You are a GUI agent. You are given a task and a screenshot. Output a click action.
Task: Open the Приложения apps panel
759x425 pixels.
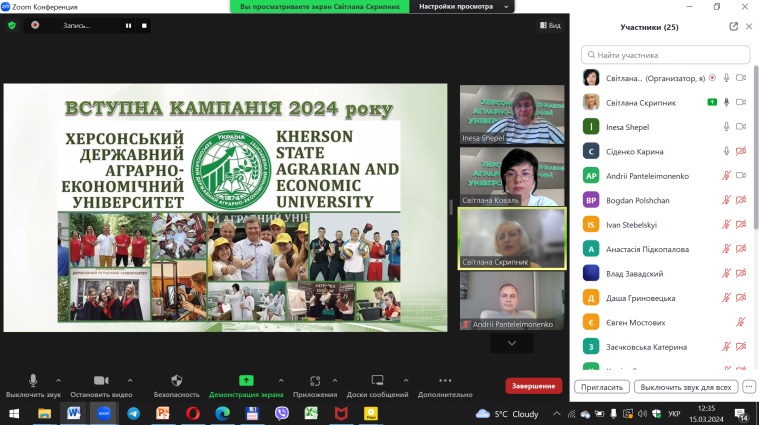315,386
